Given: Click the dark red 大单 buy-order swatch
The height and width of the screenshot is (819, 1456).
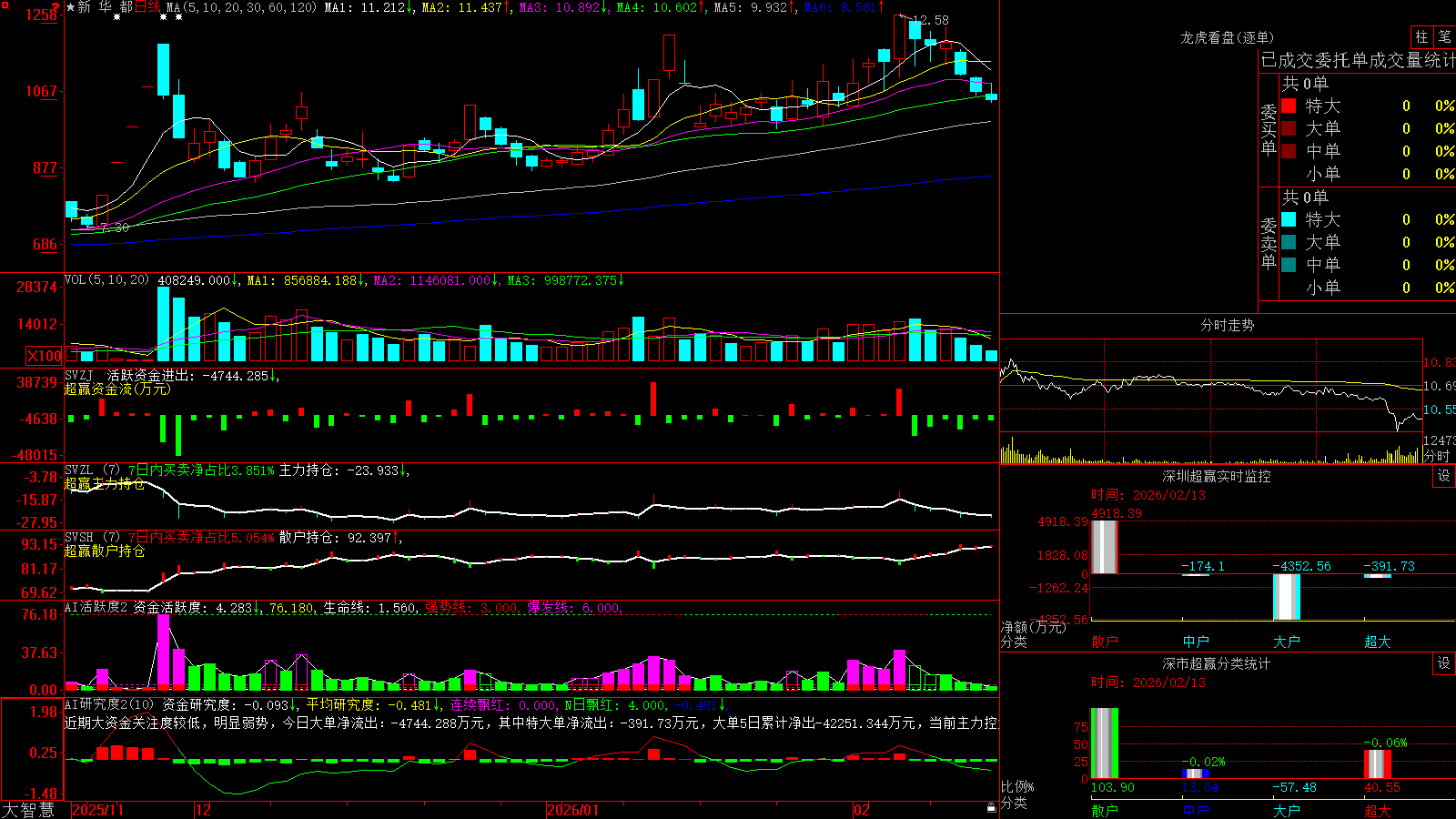Looking at the screenshot, I should [x=1289, y=128].
